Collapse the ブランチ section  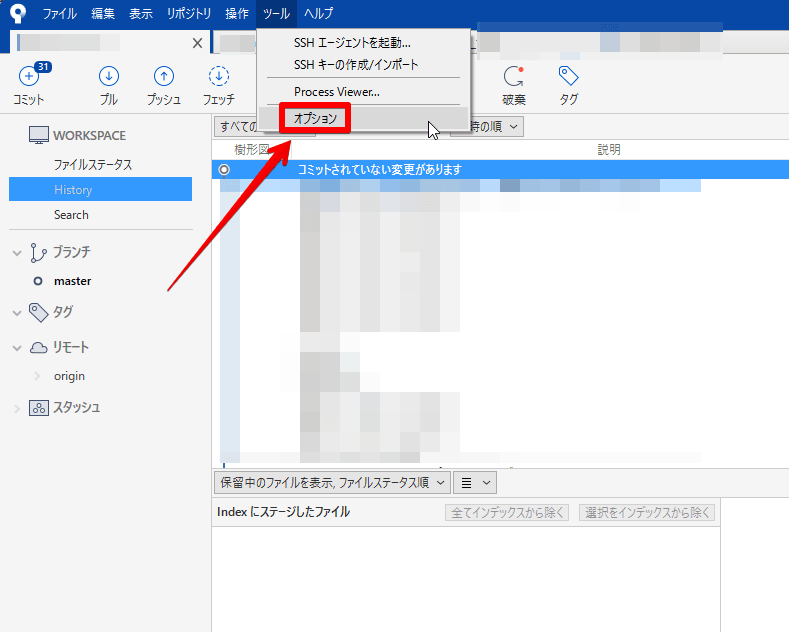tap(17, 253)
